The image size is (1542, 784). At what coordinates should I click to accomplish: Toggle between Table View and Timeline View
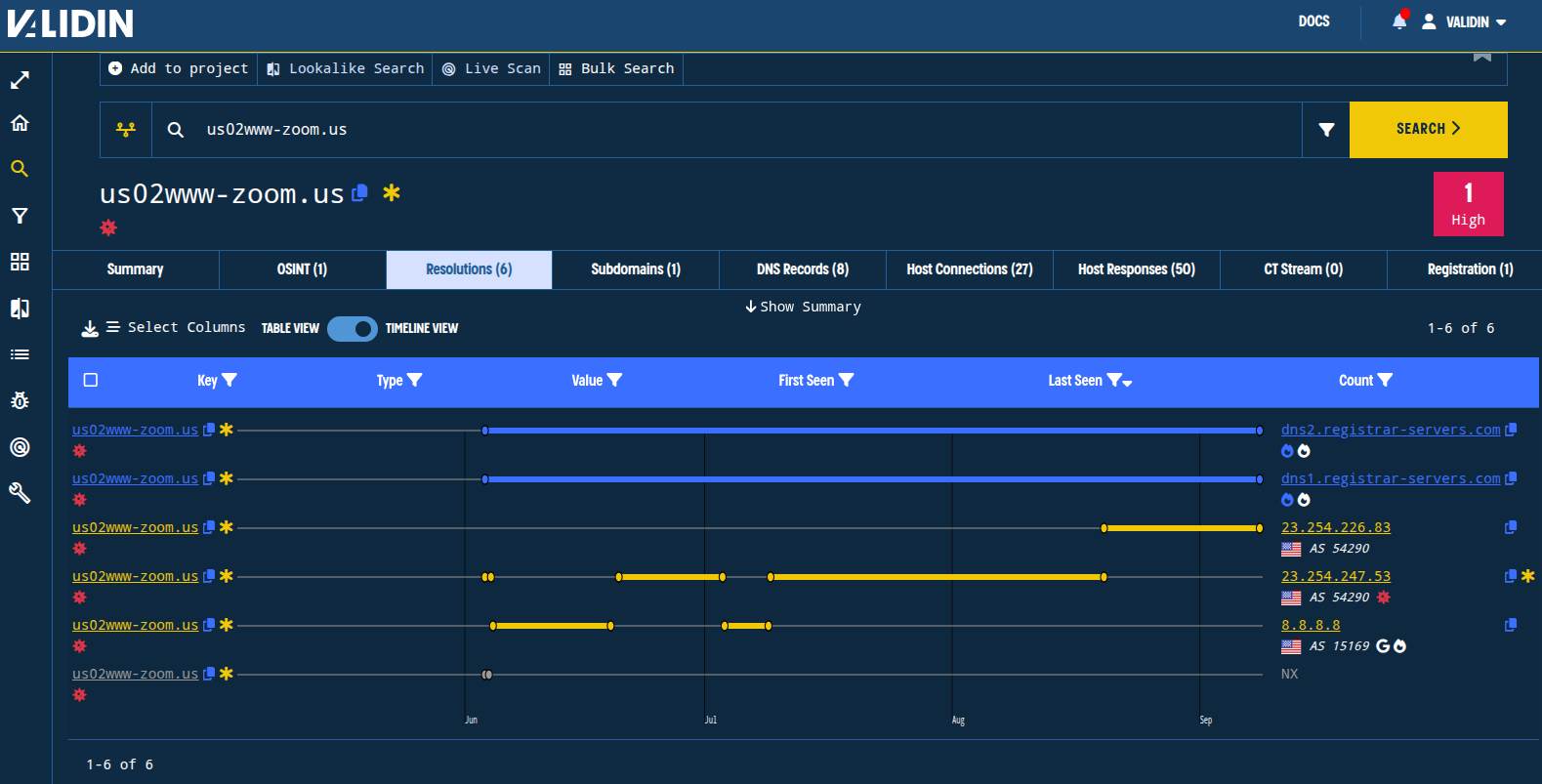pos(352,329)
